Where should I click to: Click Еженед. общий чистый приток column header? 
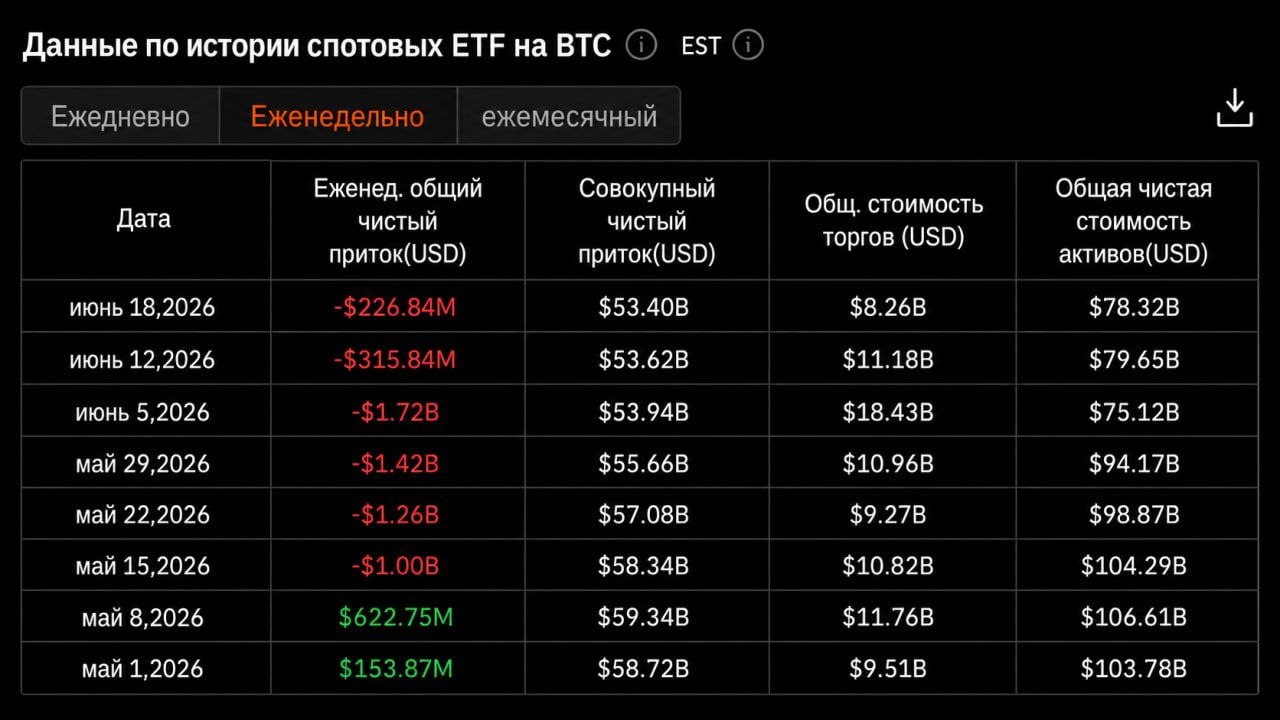pyautogui.click(x=398, y=221)
